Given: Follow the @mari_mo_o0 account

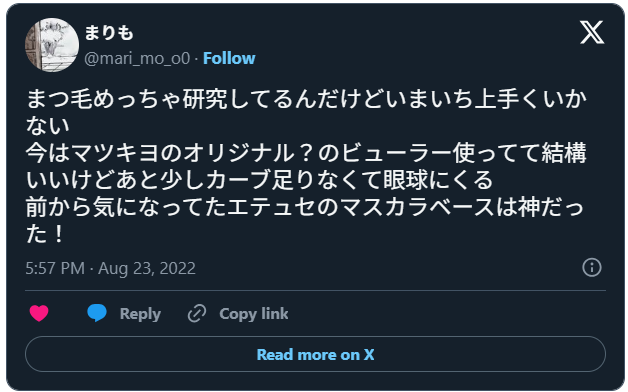Looking at the screenshot, I should (229, 58).
